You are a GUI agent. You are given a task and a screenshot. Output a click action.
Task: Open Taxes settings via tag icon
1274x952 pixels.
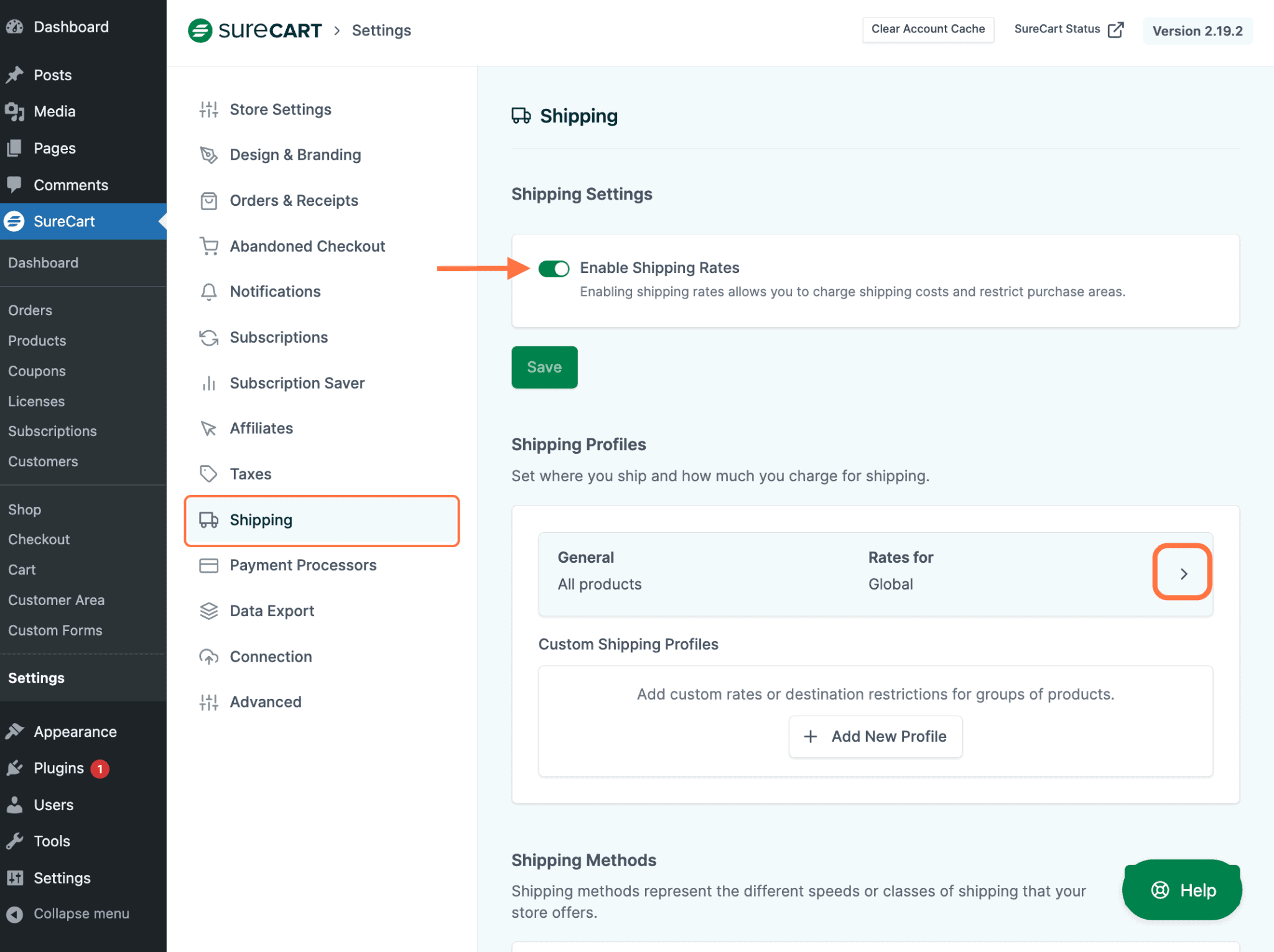coord(208,474)
